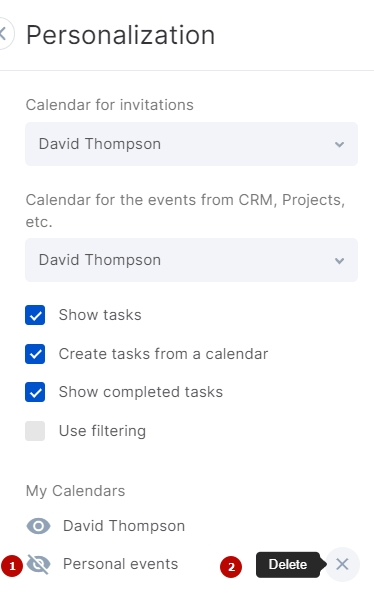Click the black Delete tooltip label
Screen dimensions: 374x614
[x=288, y=565]
